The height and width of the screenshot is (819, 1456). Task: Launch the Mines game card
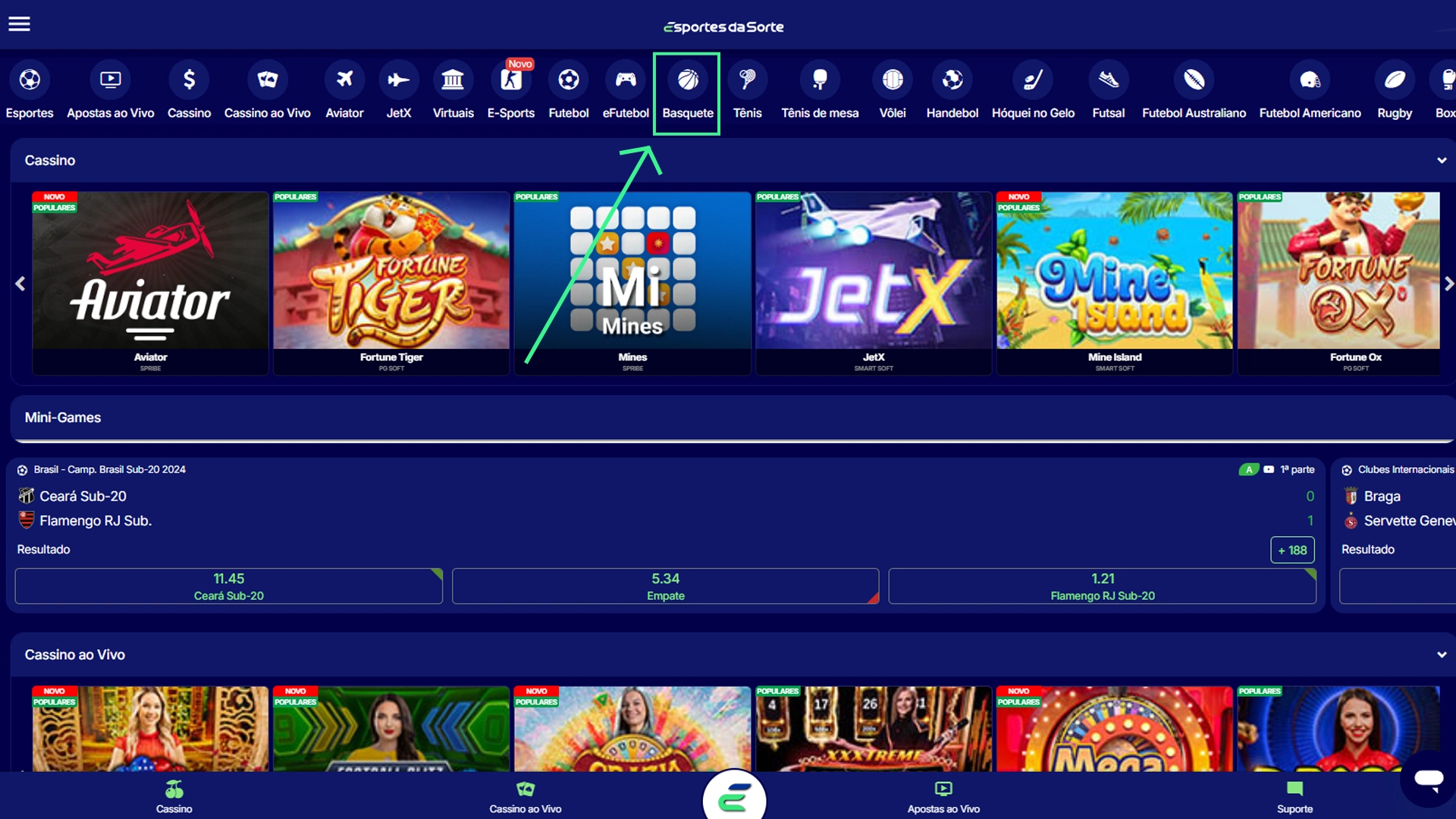click(x=632, y=283)
